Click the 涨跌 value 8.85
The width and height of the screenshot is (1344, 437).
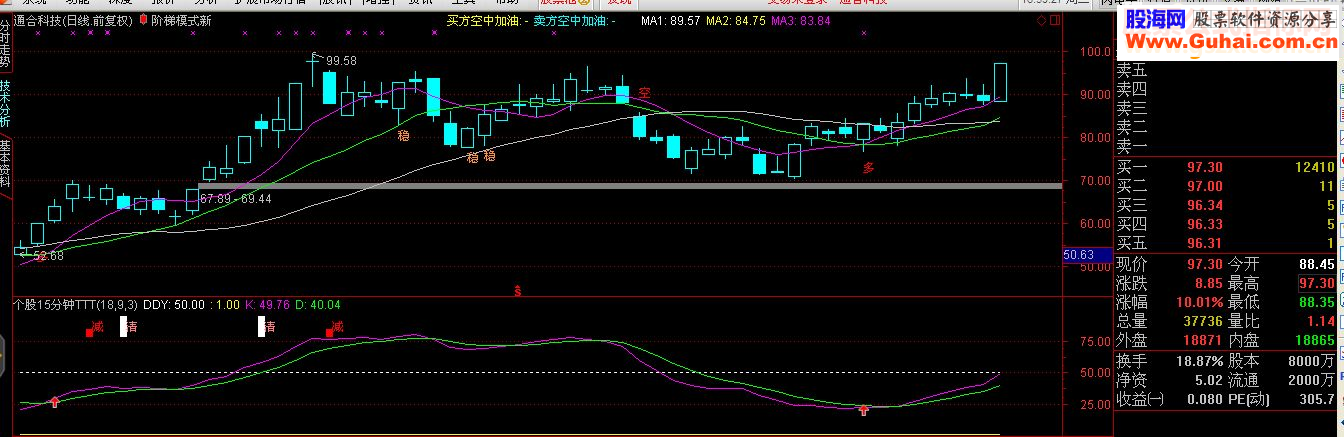1208,283
